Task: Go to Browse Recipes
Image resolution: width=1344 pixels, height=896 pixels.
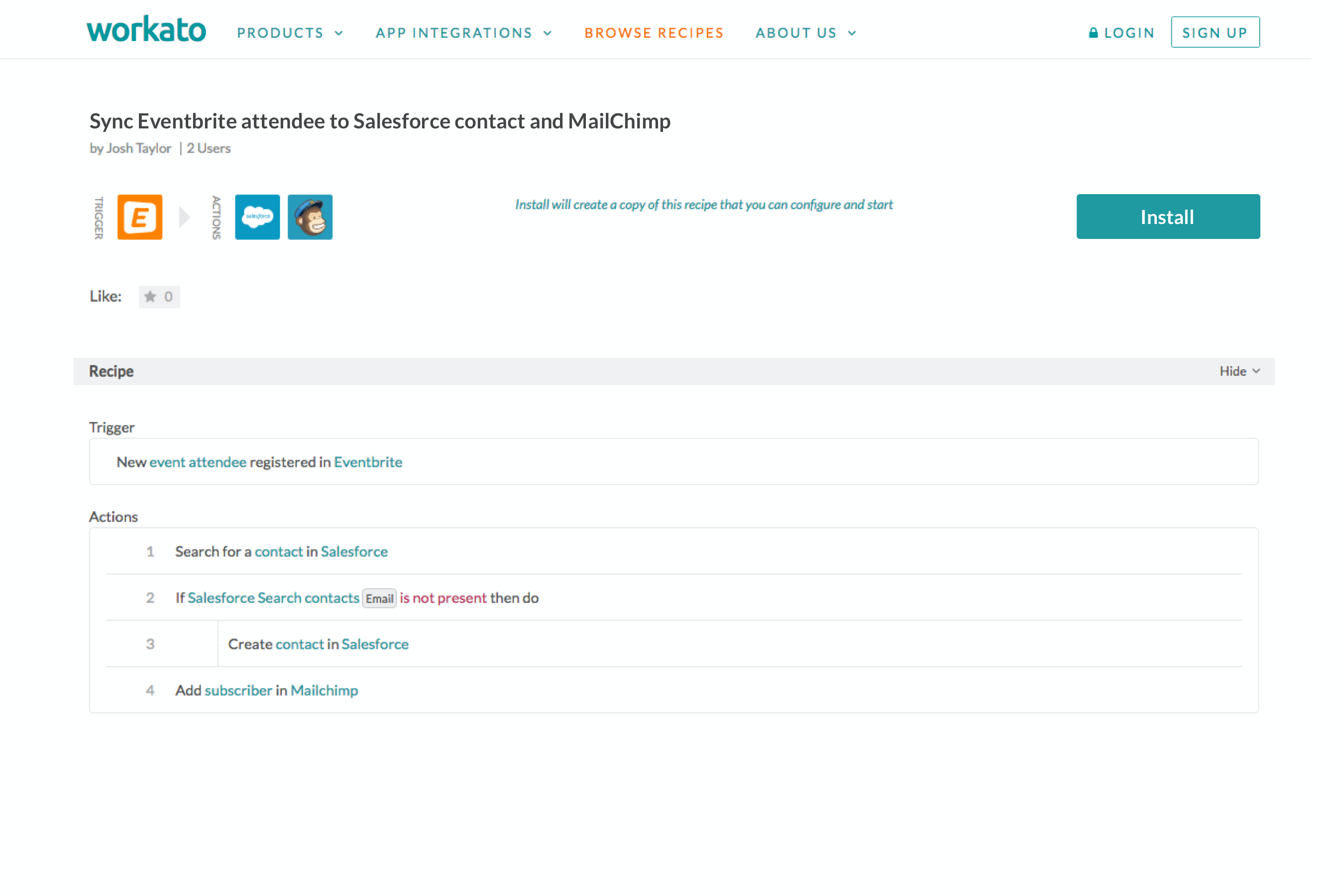Action: tap(654, 33)
